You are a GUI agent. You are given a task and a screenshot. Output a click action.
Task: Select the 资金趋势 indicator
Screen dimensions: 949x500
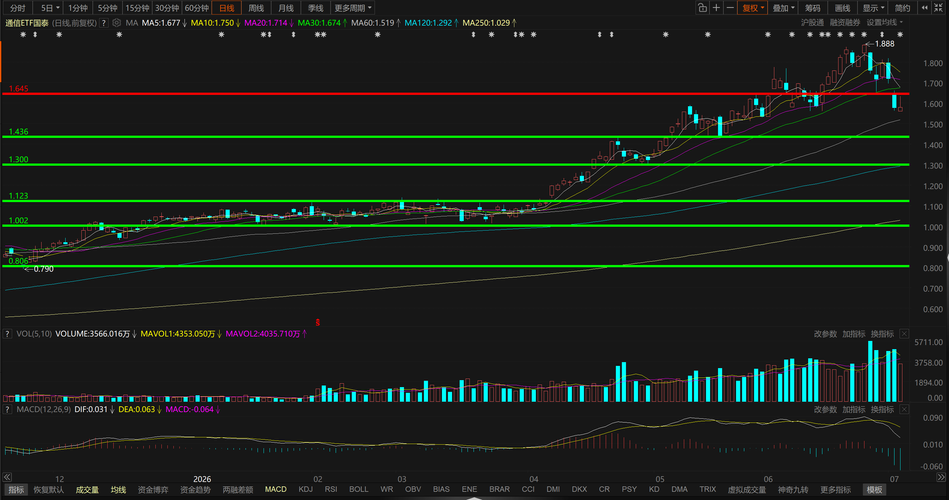(195, 490)
